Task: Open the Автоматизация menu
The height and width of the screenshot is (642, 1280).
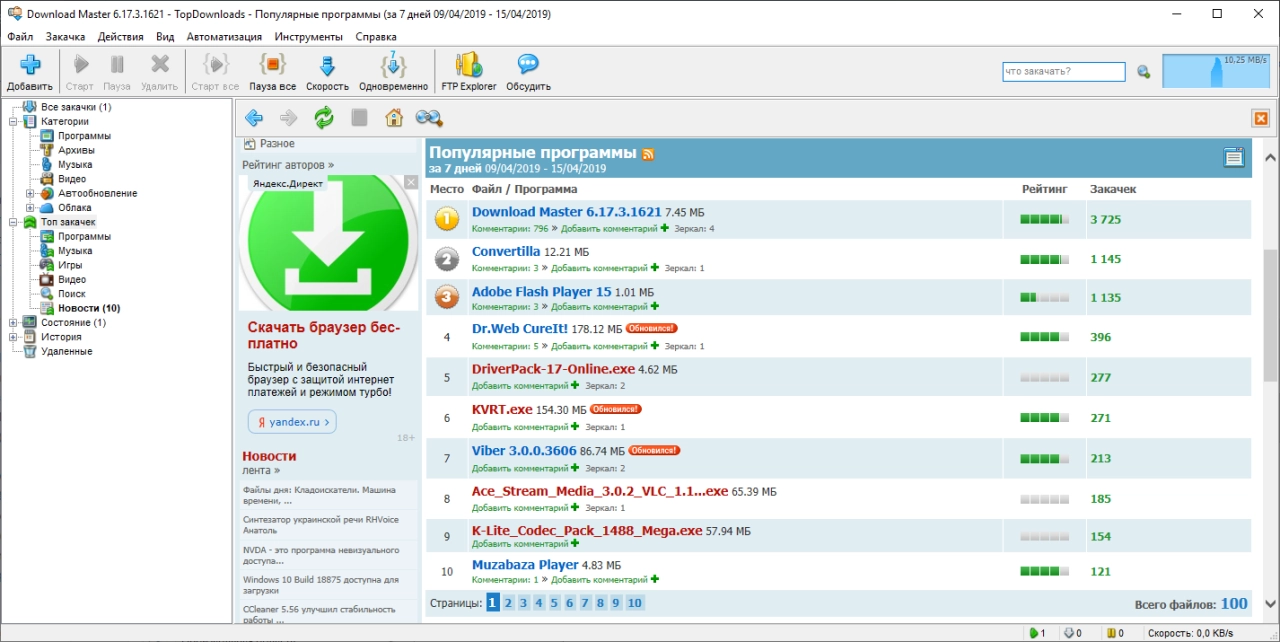Action: (225, 36)
